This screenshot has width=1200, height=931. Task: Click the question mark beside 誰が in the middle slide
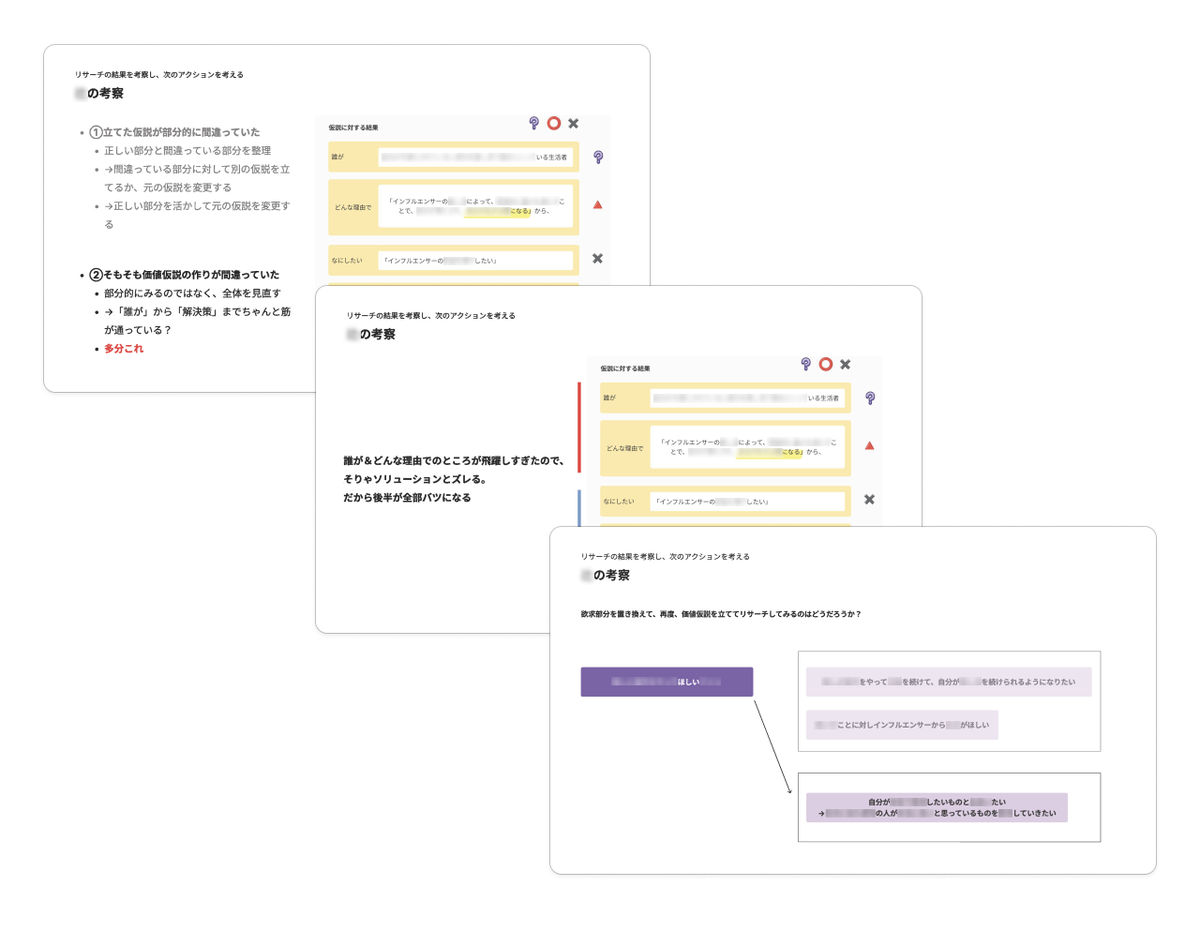870,398
